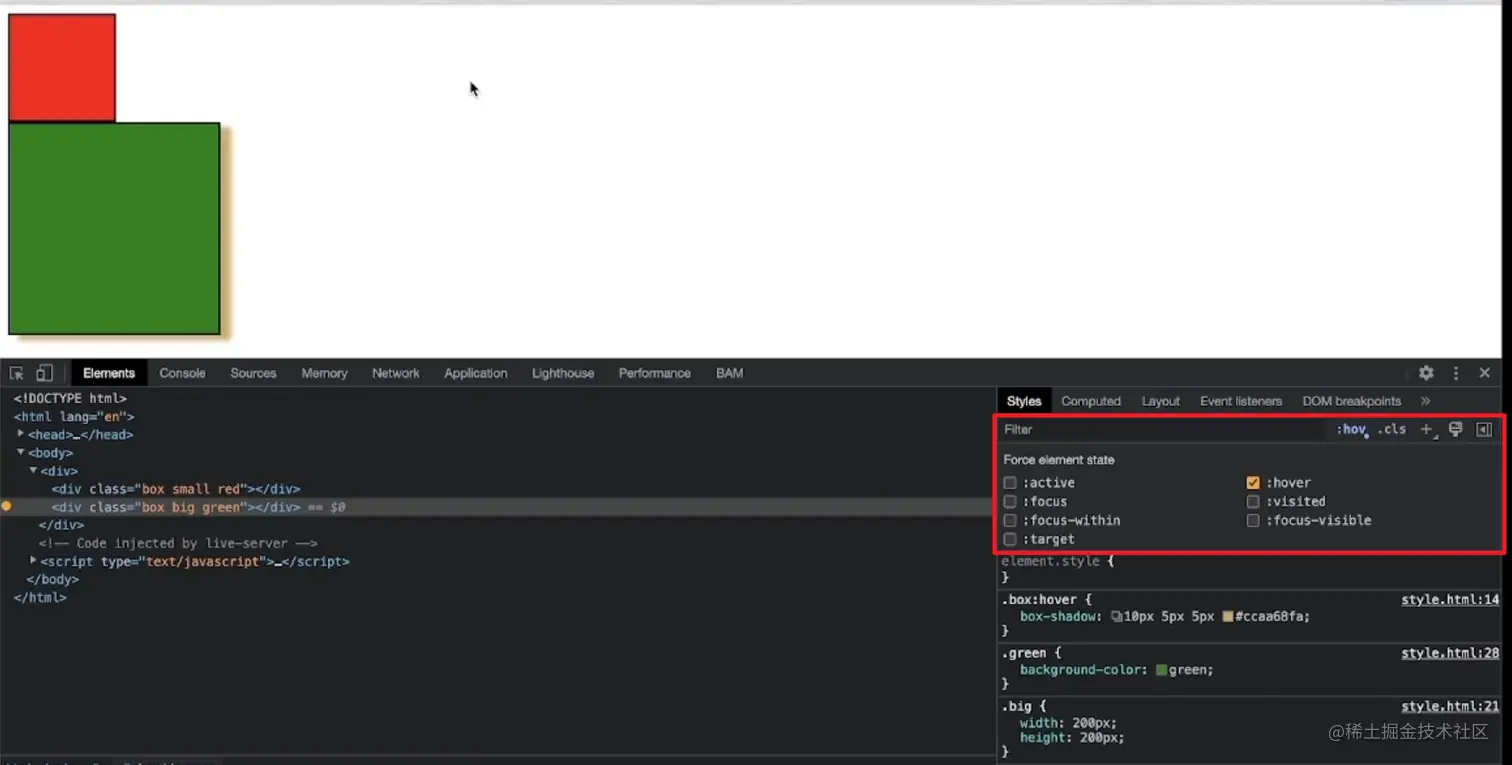The image size is (1512, 765).
Task: Open style.html:28 source link
Action: tap(1450, 653)
